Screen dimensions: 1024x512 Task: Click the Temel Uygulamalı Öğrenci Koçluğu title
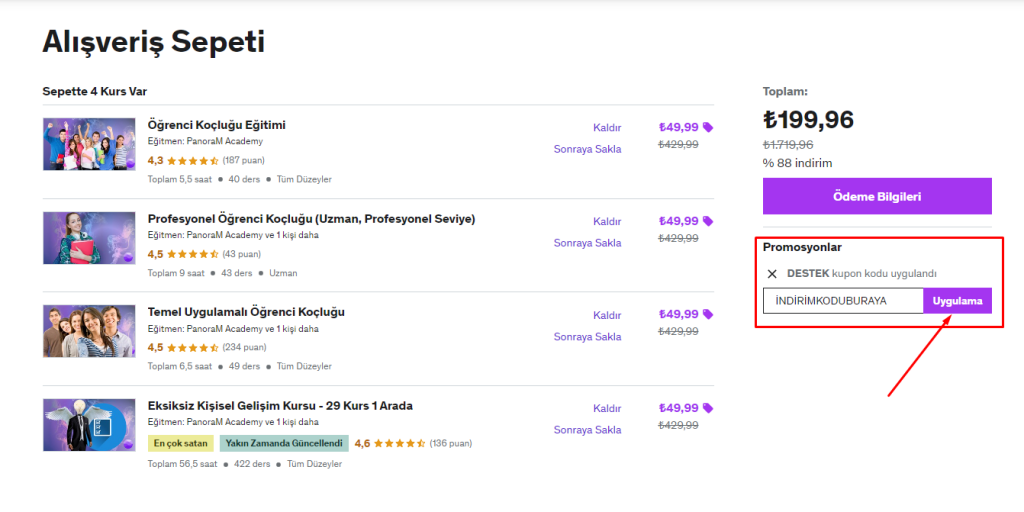point(246,312)
